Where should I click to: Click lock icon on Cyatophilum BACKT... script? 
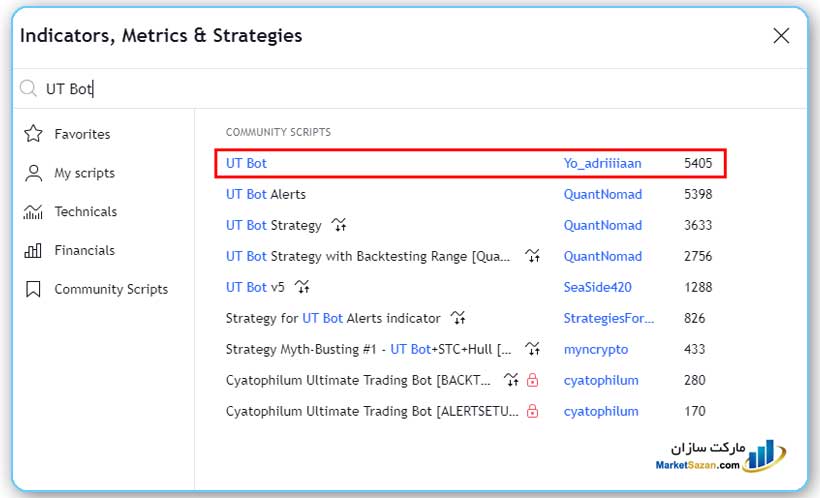coord(532,380)
